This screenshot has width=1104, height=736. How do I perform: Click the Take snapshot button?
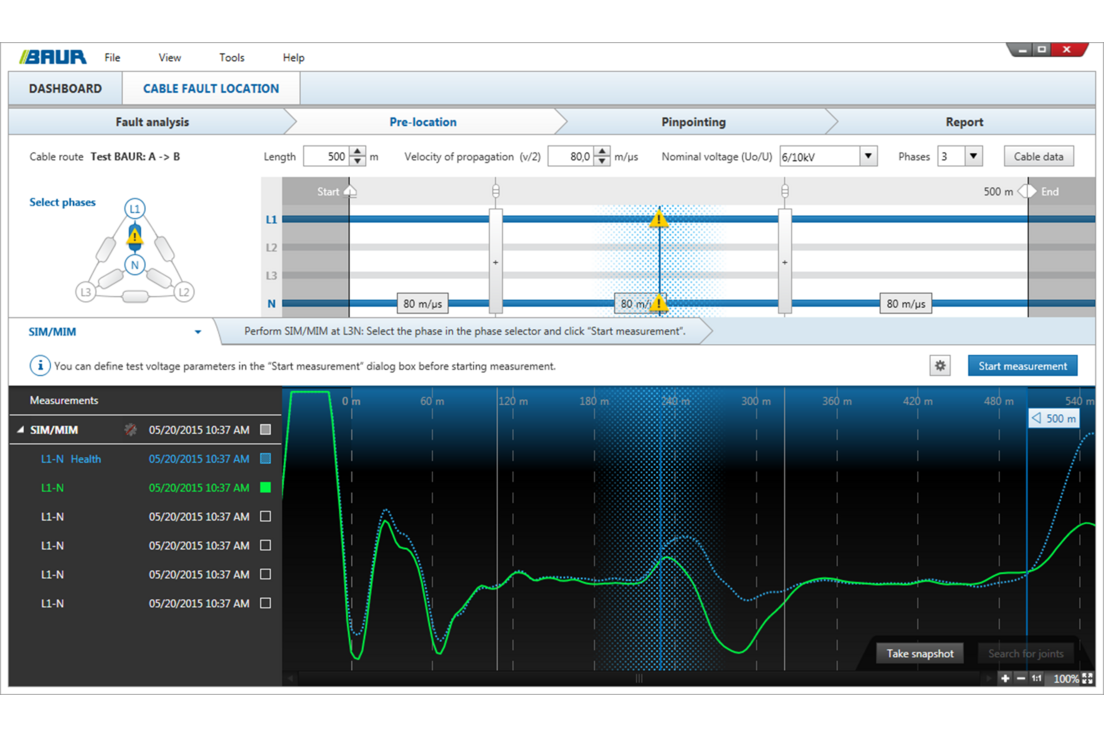[x=919, y=653]
